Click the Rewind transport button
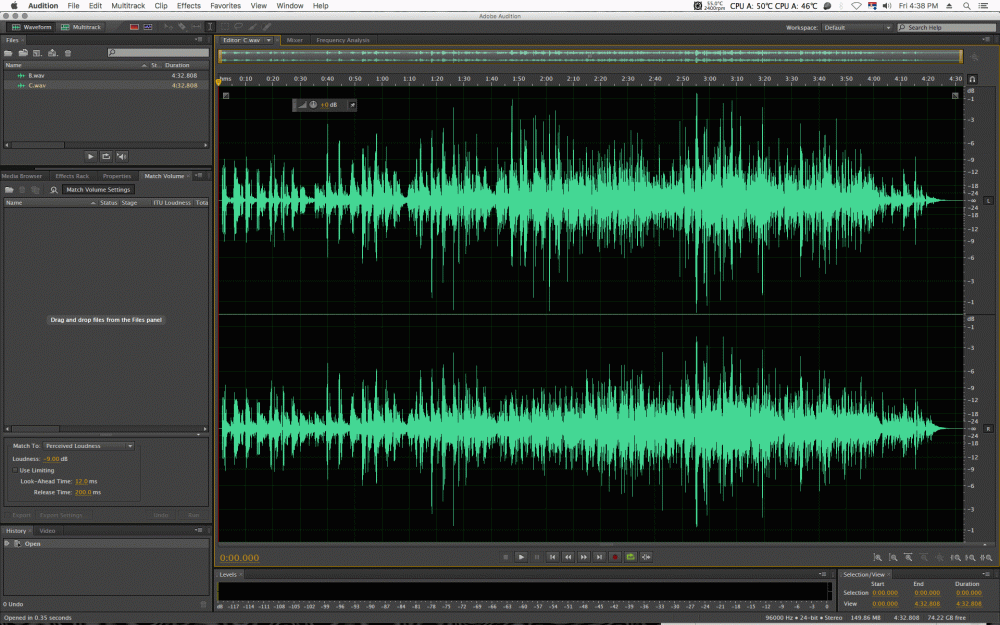Image resolution: width=1000 pixels, height=625 pixels. [568, 557]
